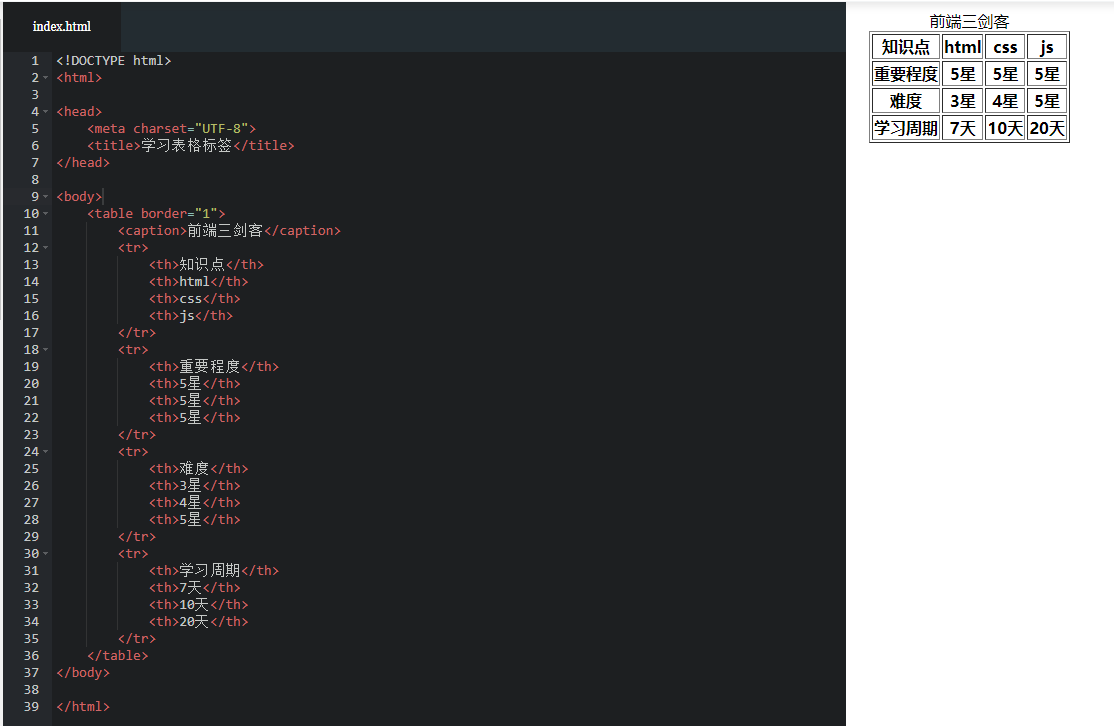Switch to the index.html tab

(61, 26)
